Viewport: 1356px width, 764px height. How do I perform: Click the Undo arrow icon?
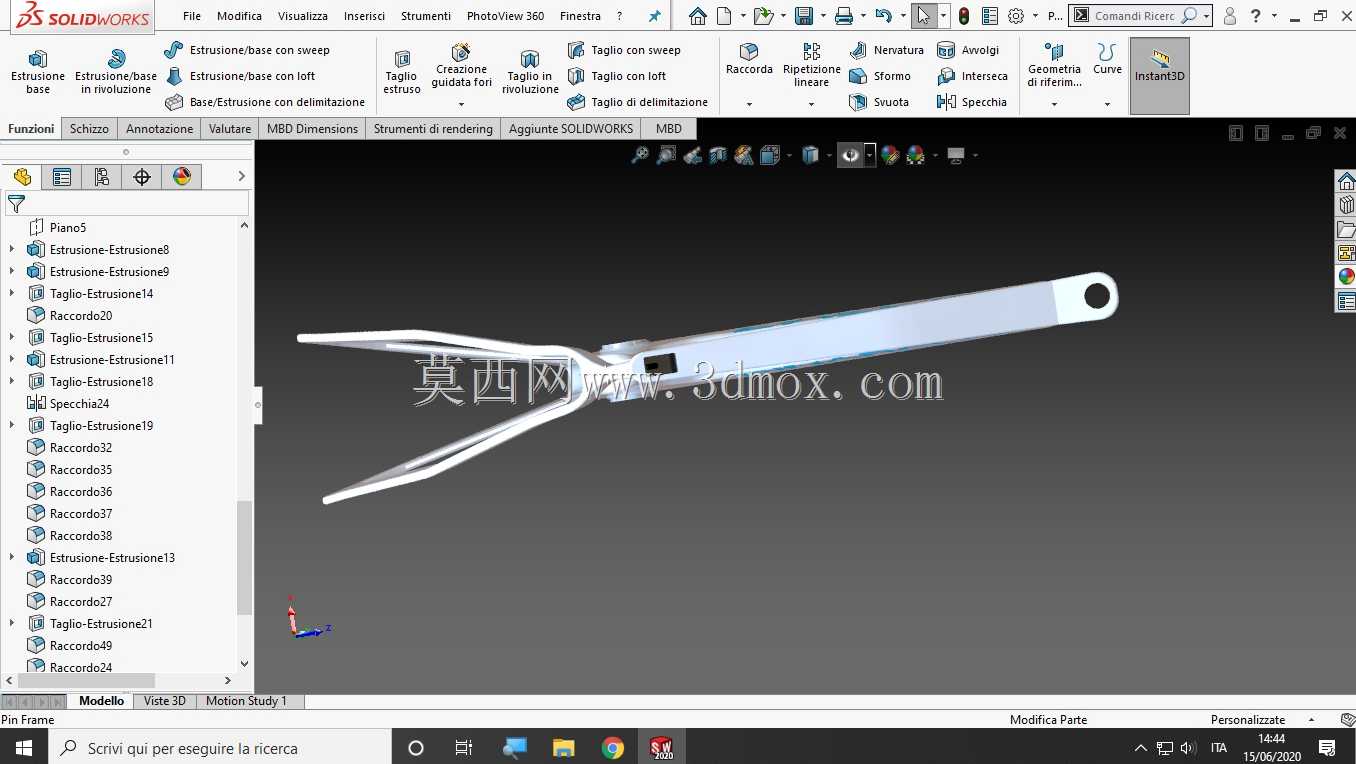[x=883, y=16]
